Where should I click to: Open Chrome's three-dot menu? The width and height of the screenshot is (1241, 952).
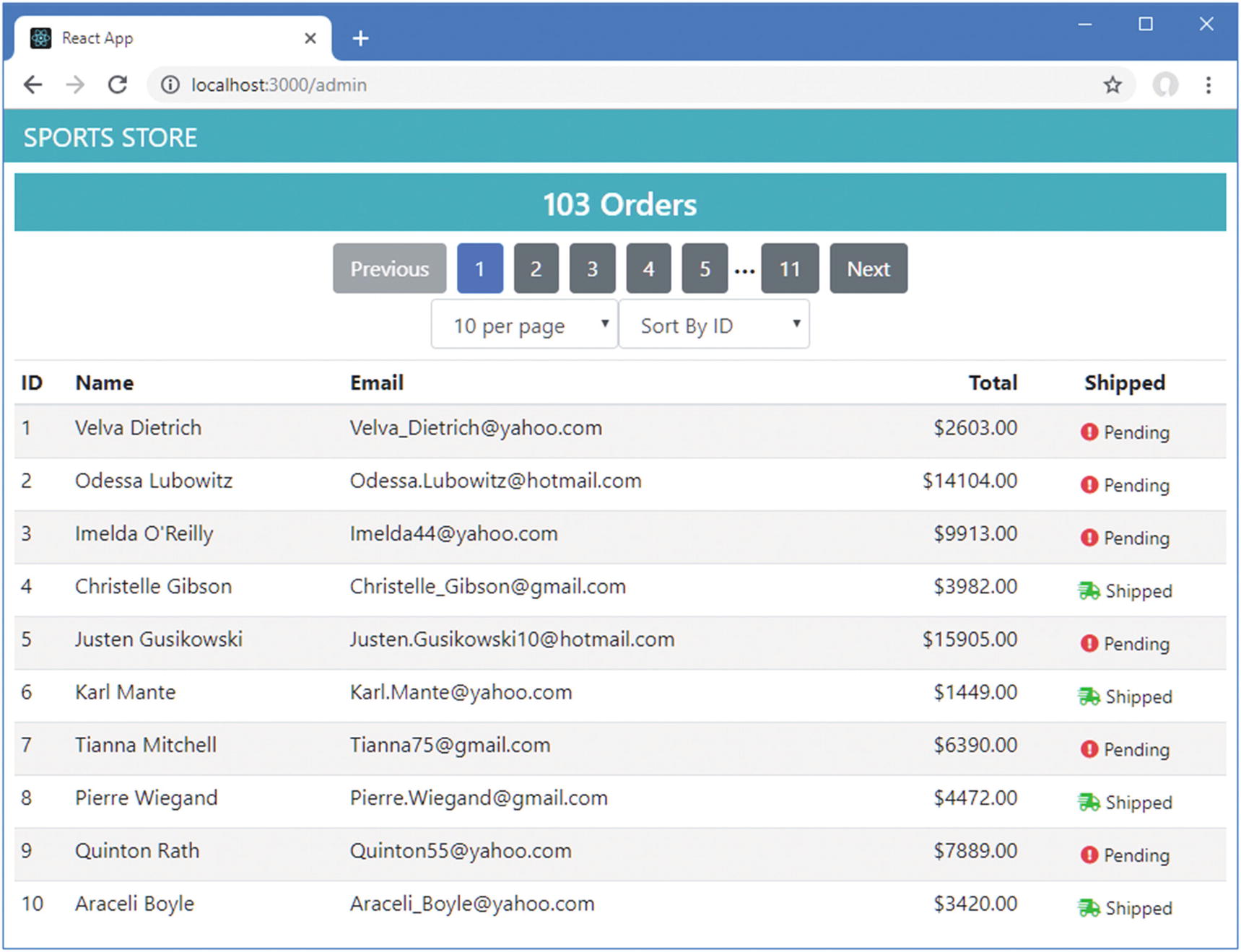click(1208, 85)
